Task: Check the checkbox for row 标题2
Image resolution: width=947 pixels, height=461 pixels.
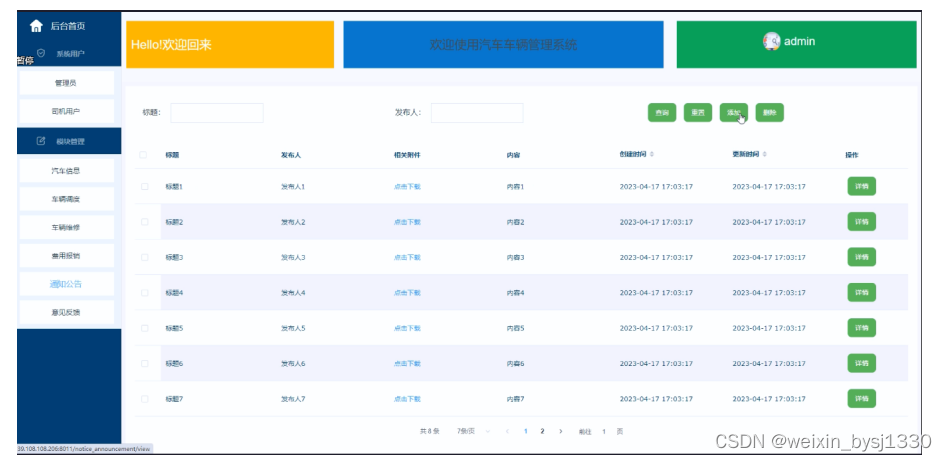Action: tap(144, 222)
